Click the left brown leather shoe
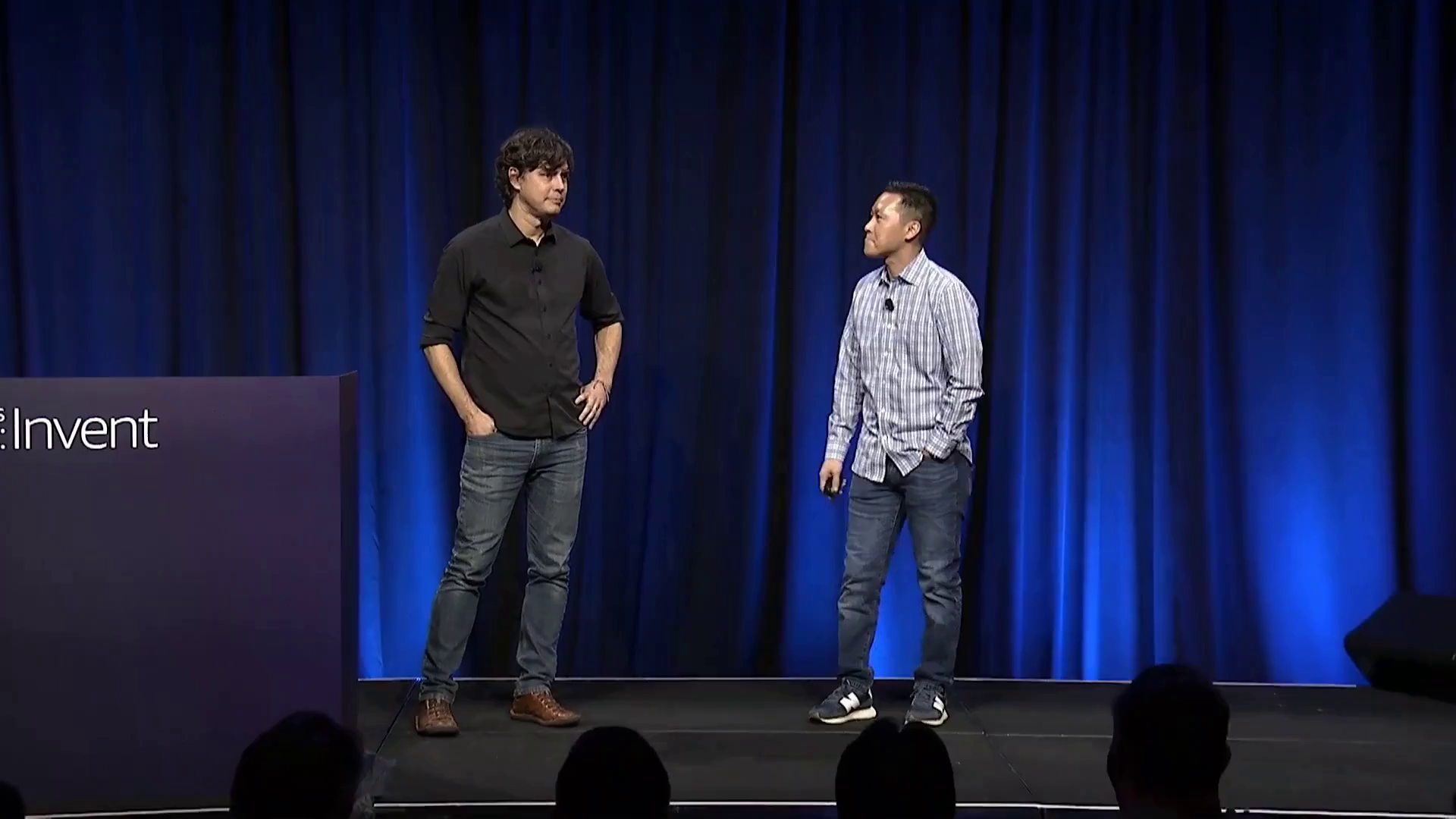 click(437, 716)
